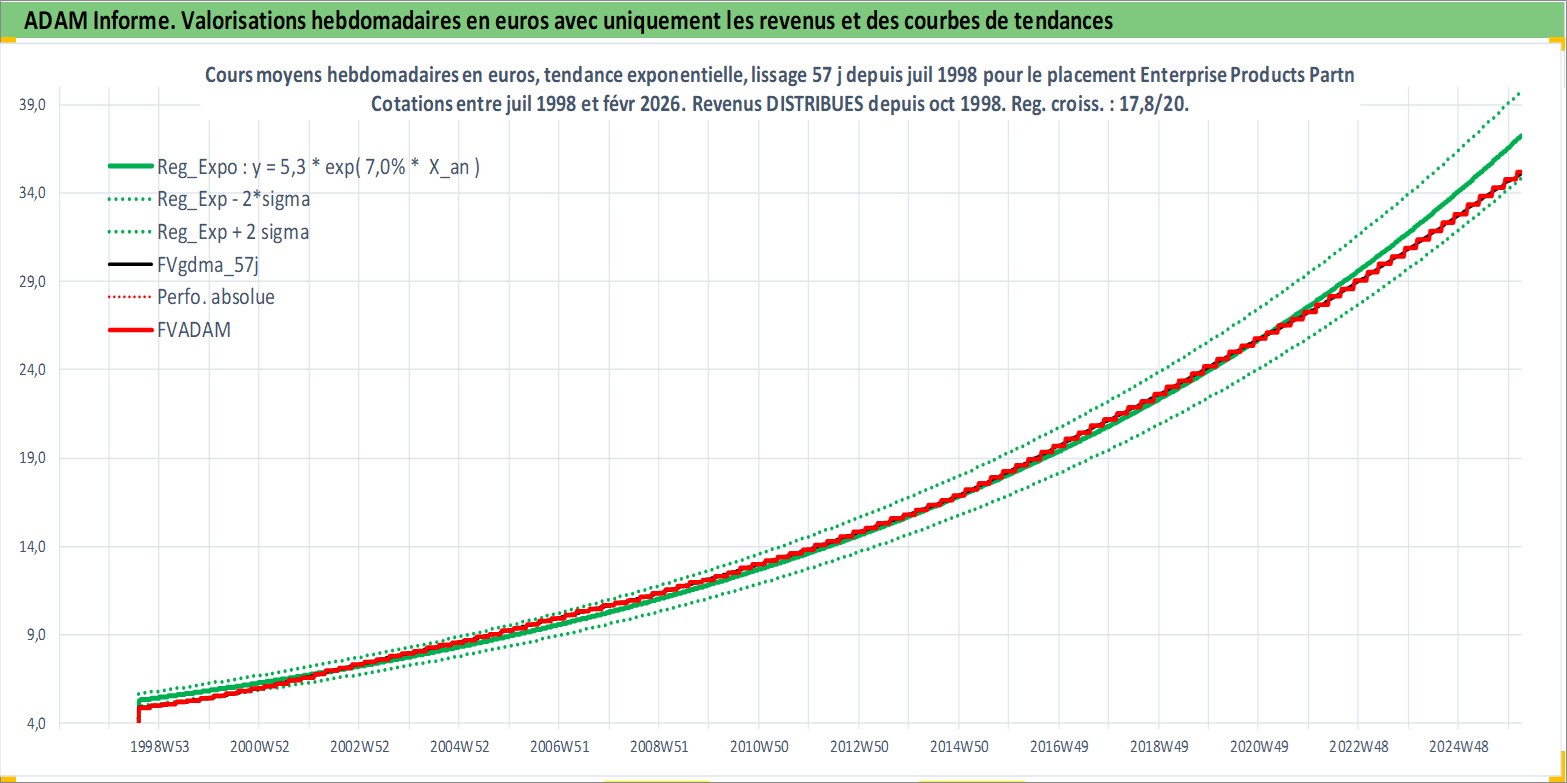Click the x-axis label 2010W50

click(x=758, y=747)
